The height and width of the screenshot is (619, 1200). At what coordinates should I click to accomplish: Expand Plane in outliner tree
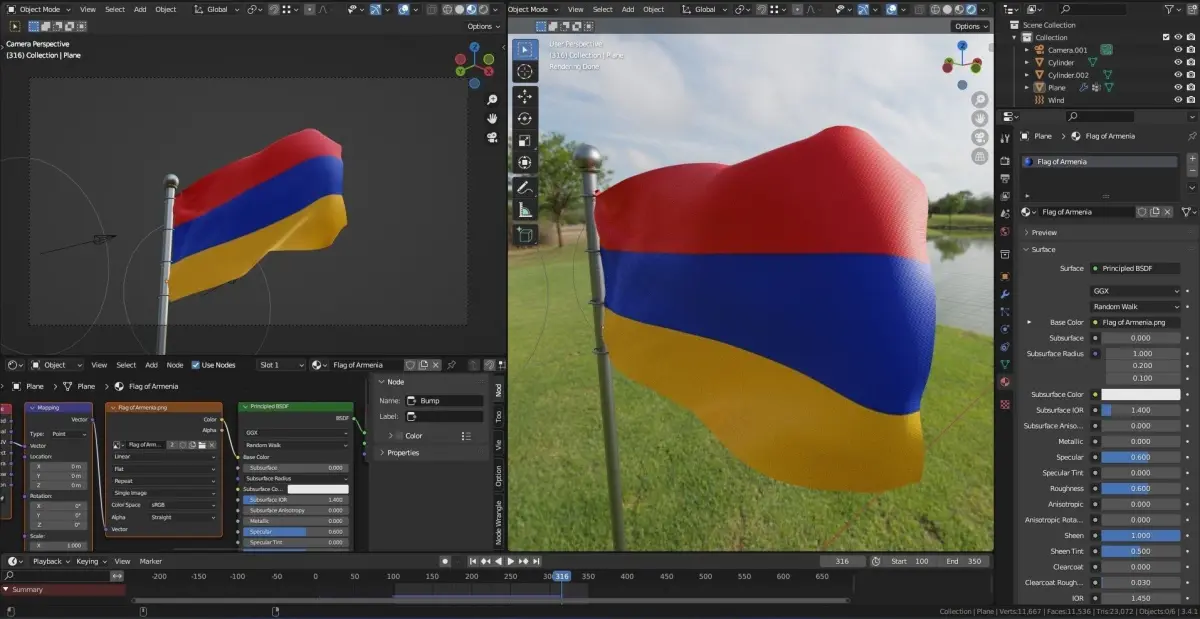coord(1027,87)
